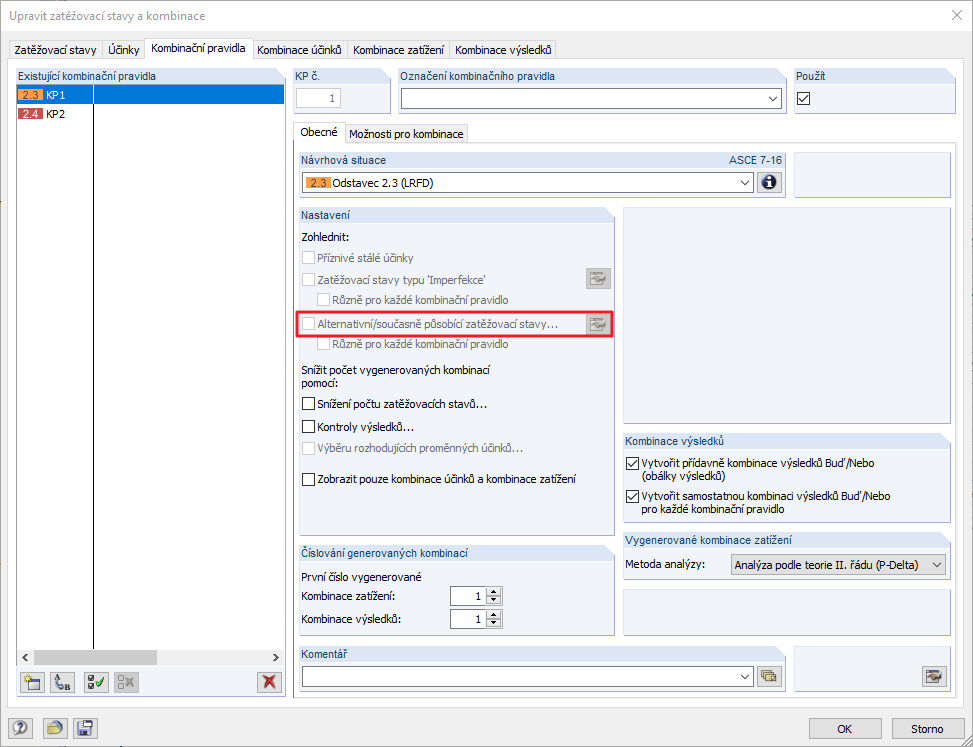Select KP1 in the existing rules list
This screenshot has height=747, width=973.
tap(150, 95)
